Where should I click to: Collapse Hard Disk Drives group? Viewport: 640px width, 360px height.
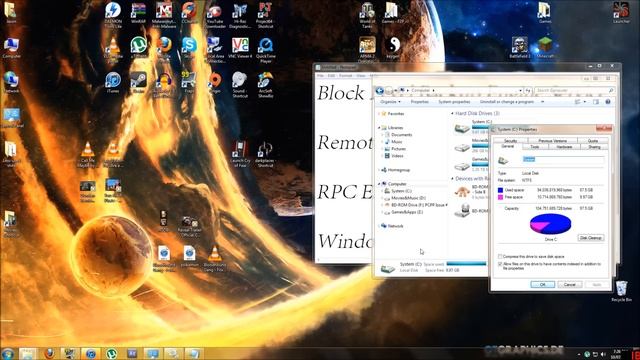[452, 113]
